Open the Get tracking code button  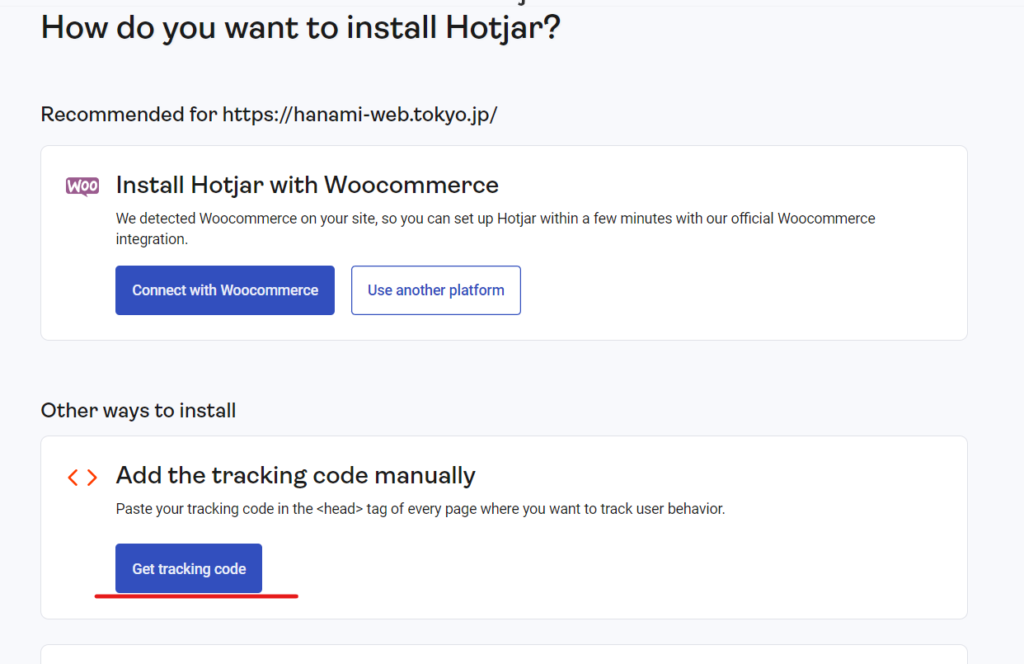point(188,569)
